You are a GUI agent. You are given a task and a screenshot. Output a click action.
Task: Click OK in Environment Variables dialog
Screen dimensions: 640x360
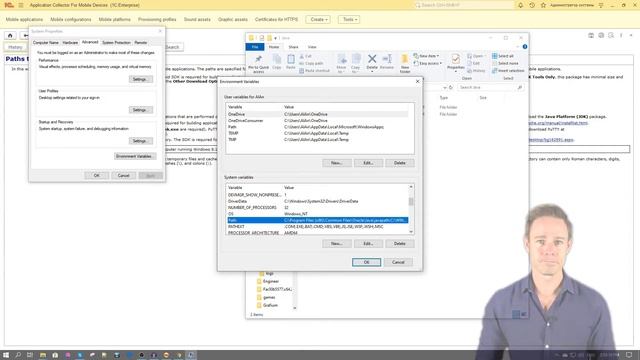(367, 262)
